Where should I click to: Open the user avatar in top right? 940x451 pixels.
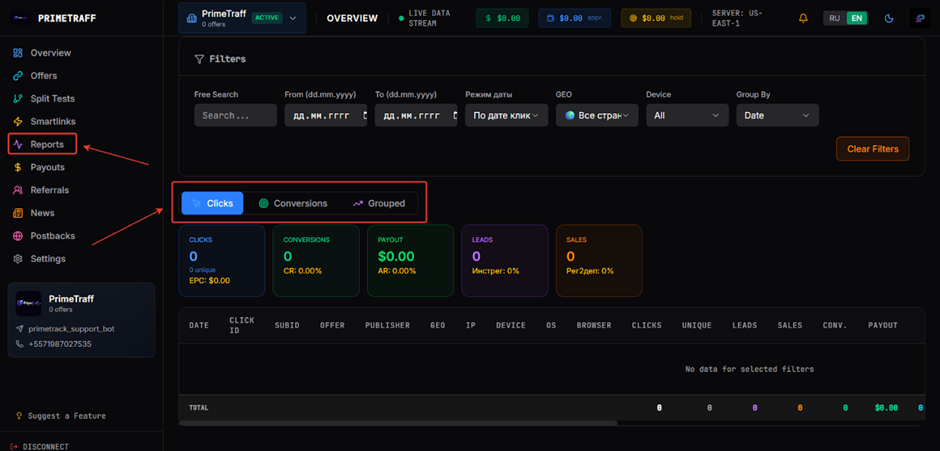pyautogui.click(x=920, y=18)
